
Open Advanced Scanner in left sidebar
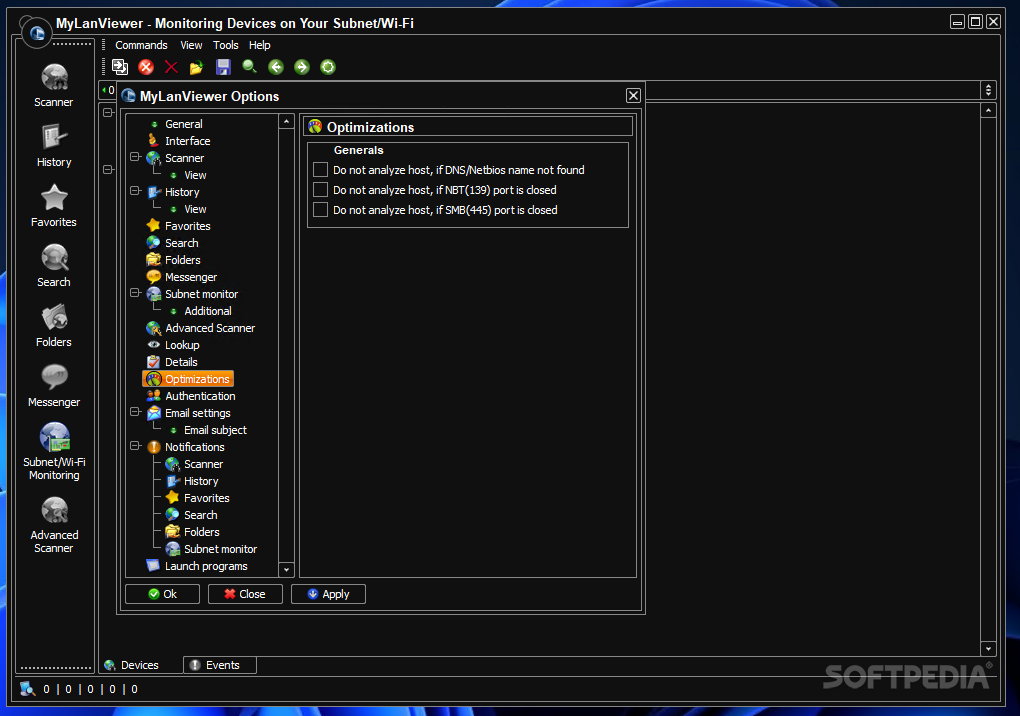54,525
